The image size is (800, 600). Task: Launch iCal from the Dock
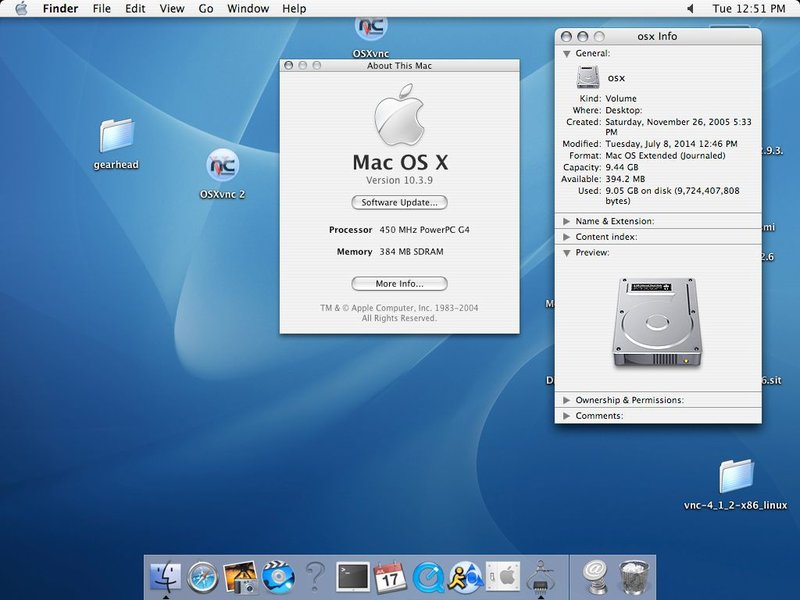point(390,578)
